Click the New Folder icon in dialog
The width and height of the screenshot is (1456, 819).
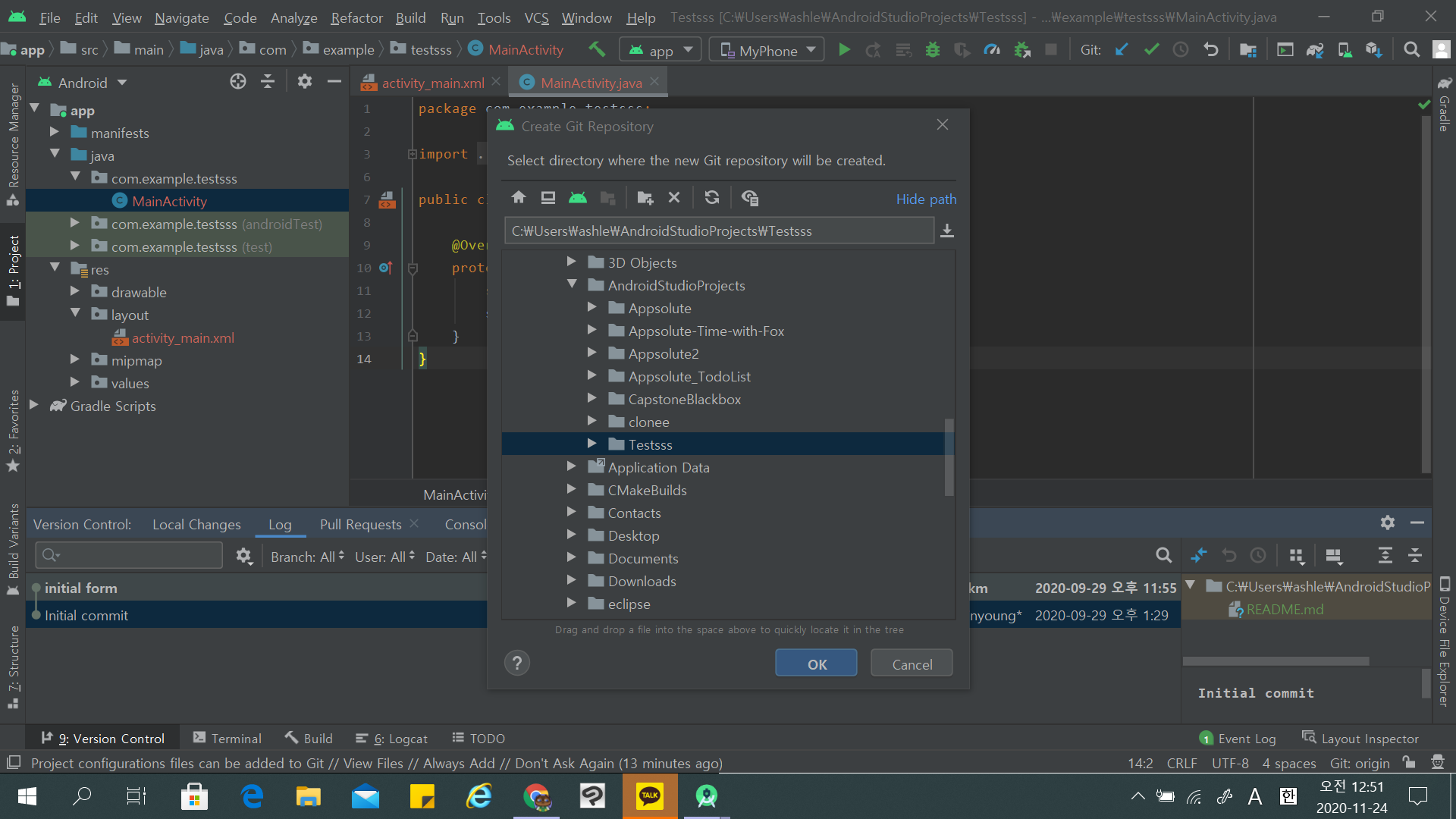tap(645, 198)
